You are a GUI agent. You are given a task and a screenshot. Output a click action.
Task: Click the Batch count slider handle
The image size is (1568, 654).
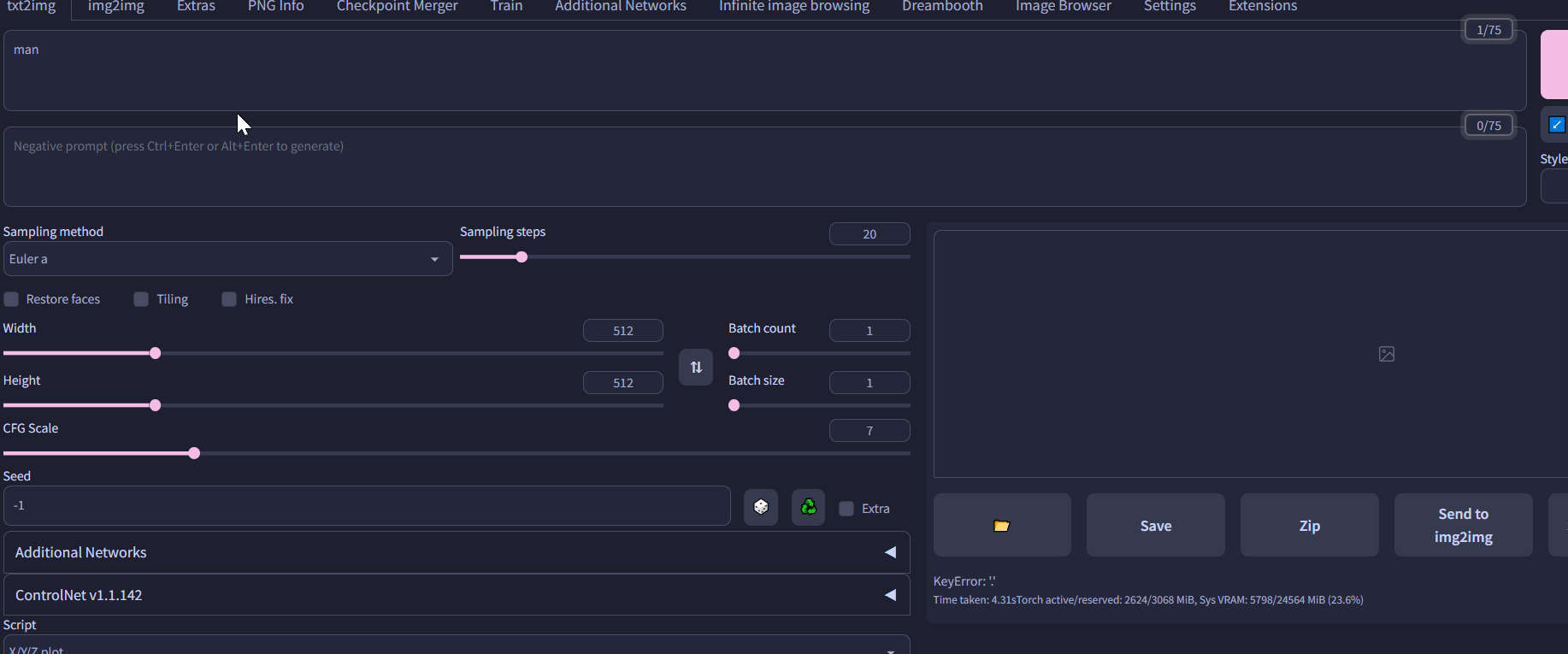coord(734,353)
